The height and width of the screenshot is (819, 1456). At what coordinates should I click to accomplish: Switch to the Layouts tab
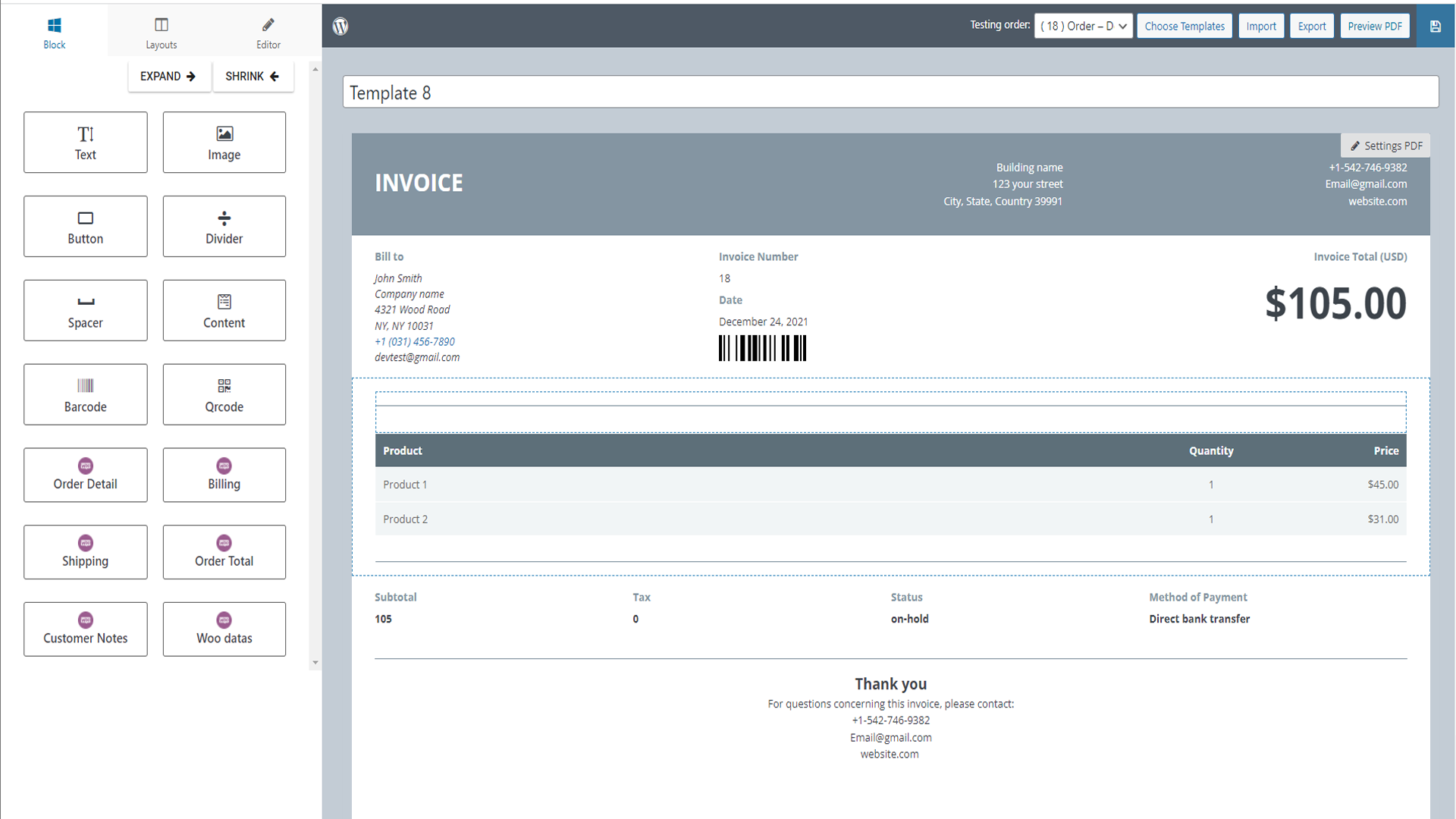click(161, 33)
